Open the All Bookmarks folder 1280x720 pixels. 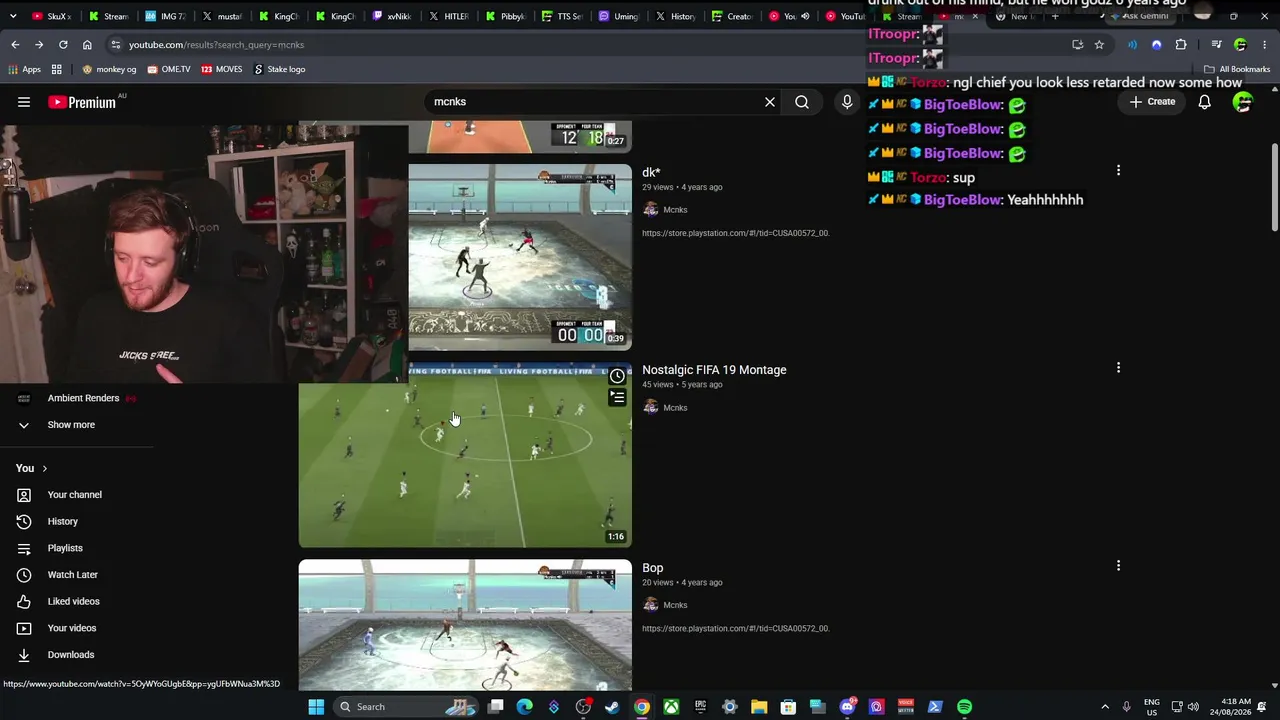tap(1237, 69)
